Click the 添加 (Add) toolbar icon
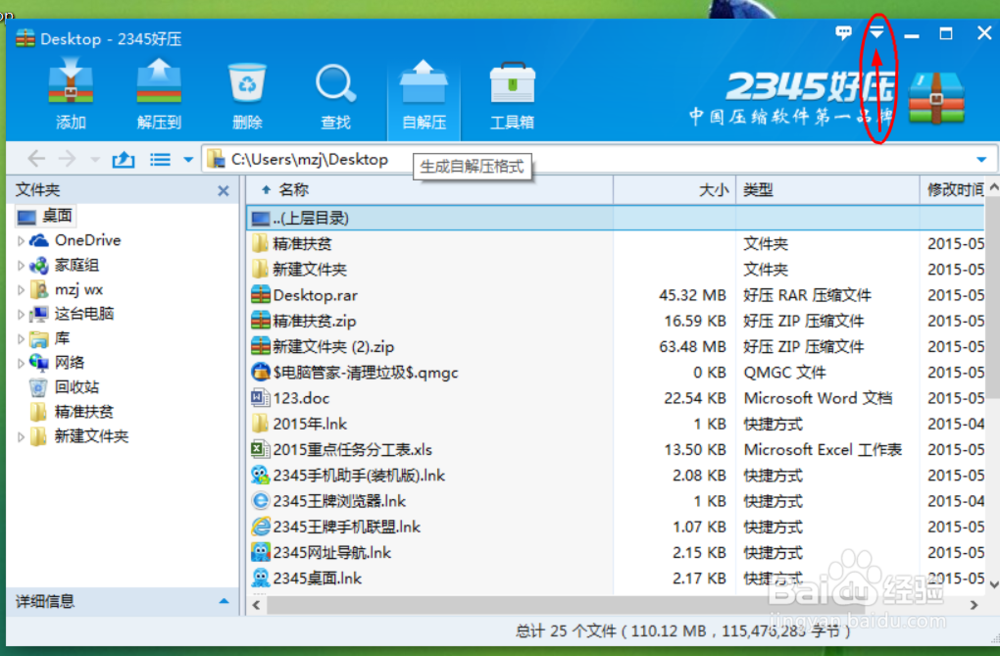The height and width of the screenshot is (656, 1000). click(x=71, y=94)
